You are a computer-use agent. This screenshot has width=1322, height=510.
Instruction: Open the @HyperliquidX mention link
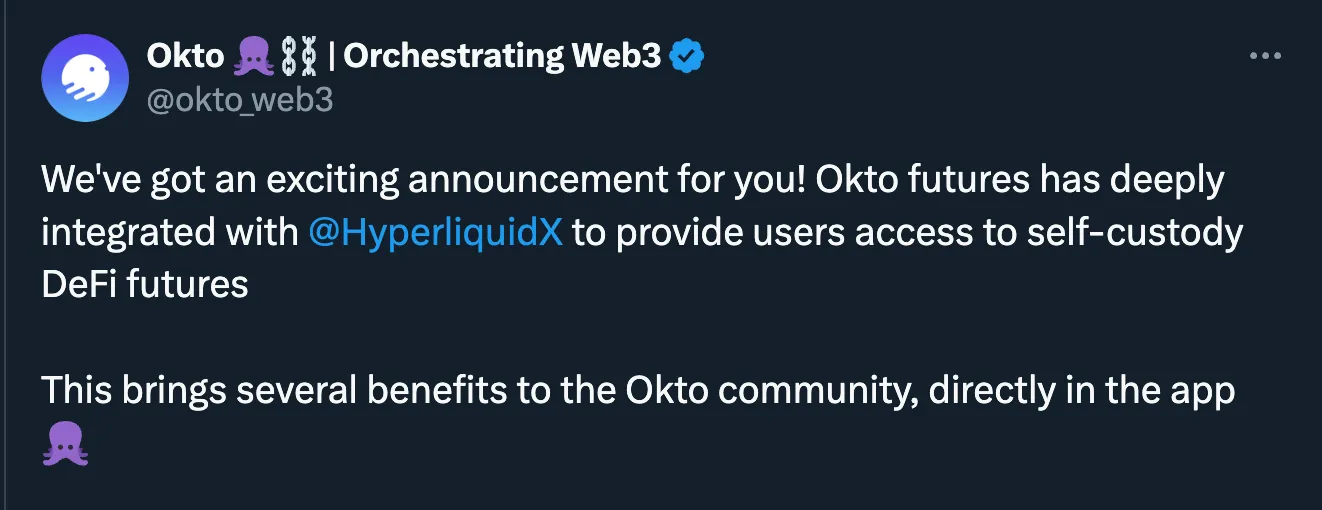(436, 232)
